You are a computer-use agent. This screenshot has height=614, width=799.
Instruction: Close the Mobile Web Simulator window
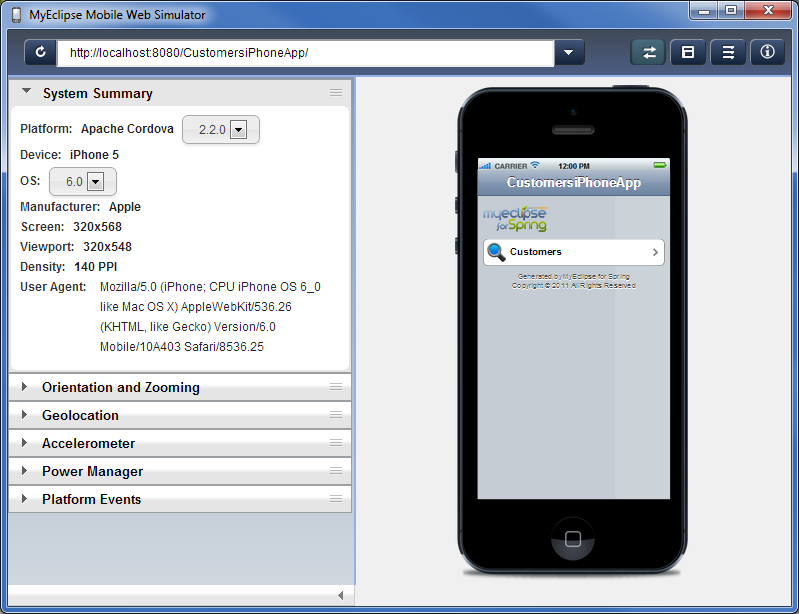[x=768, y=10]
